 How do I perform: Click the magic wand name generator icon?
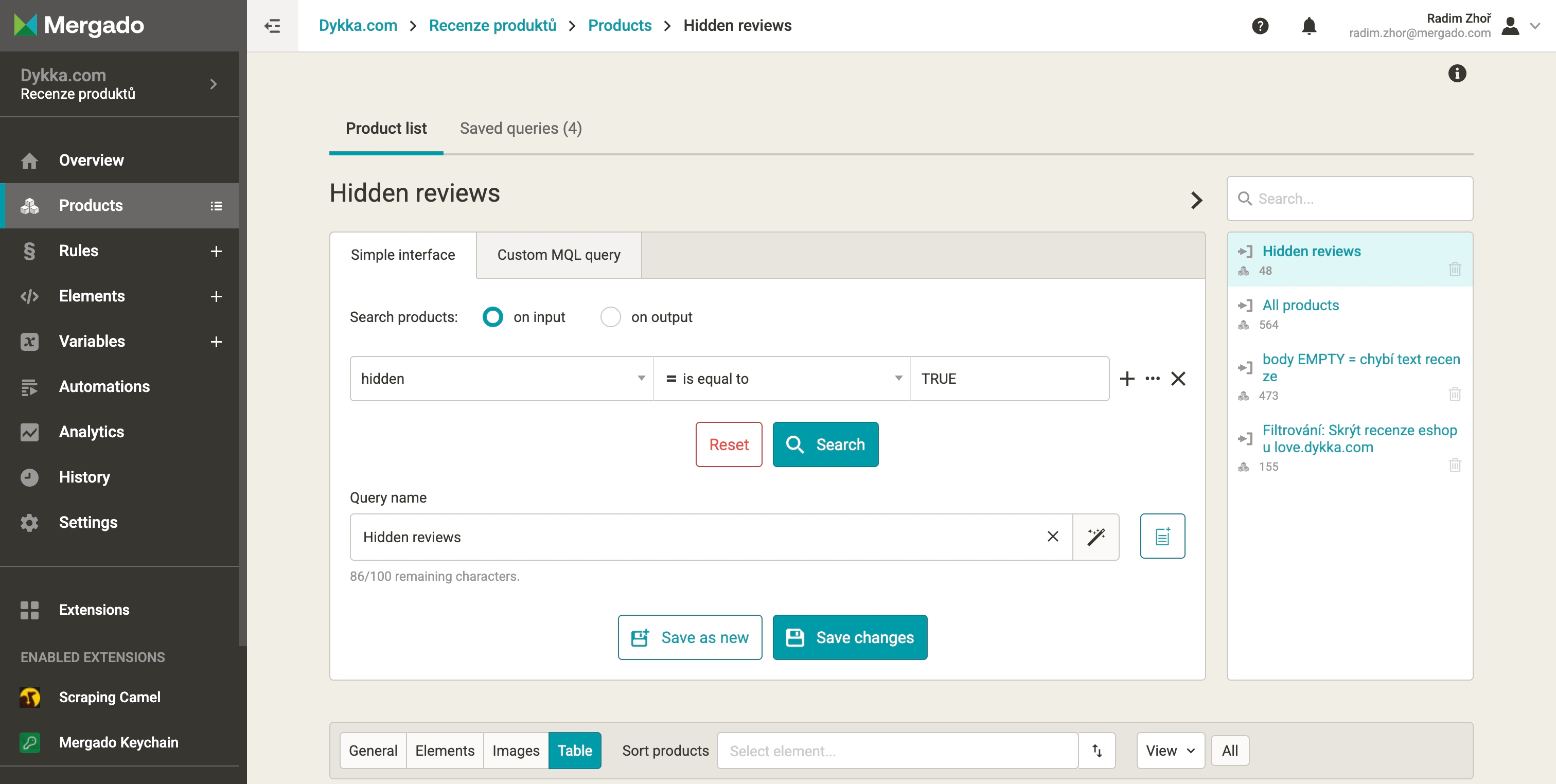[1095, 537]
